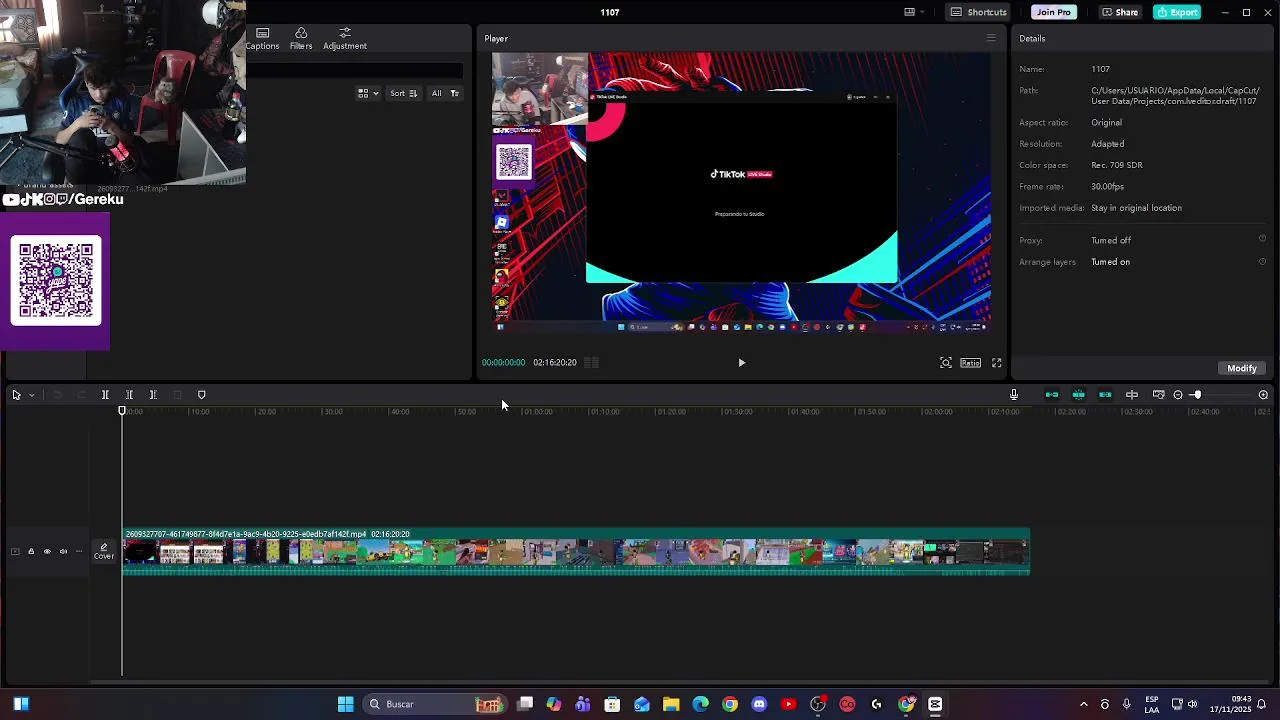
Task: Click the Arrange layers info help icon
Action: [x=1262, y=261]
